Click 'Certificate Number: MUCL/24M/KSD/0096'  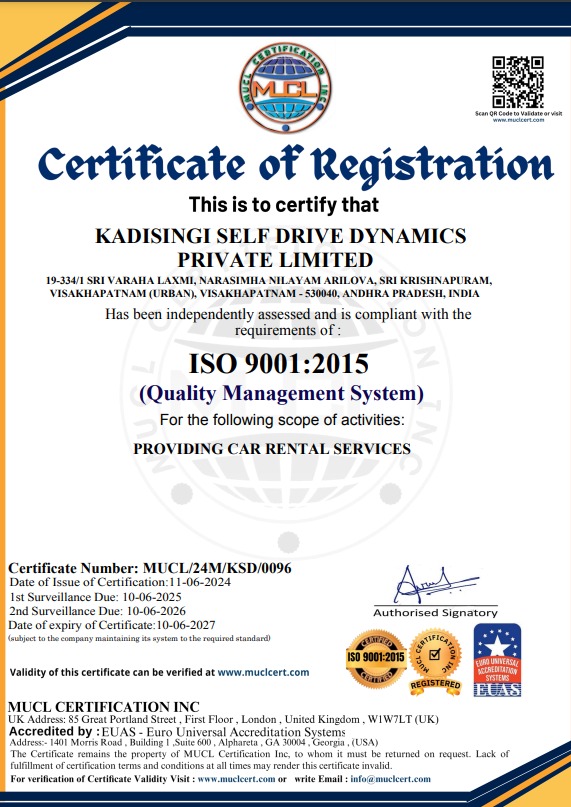click(x=150, y=568)
